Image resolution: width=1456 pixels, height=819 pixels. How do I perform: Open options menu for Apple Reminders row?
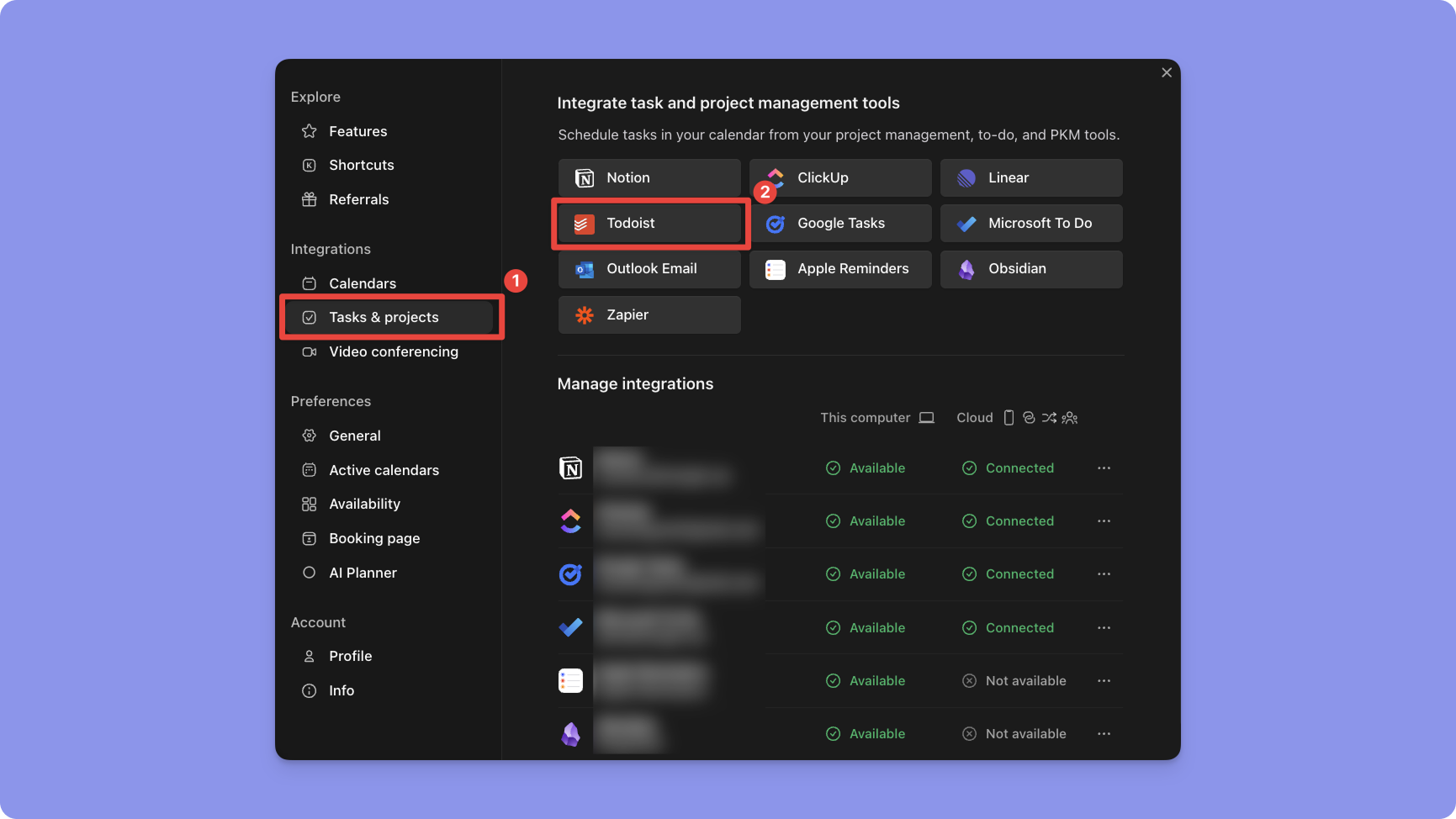pos(1104,681)
